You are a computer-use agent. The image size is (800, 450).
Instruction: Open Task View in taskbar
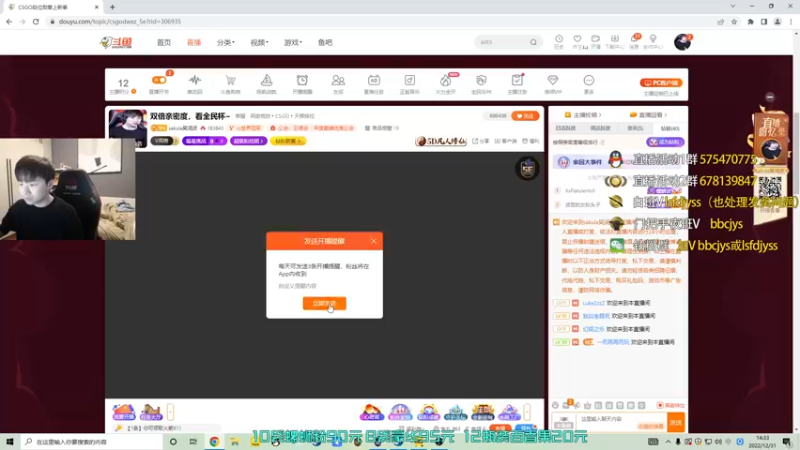(x=193, y=441)
